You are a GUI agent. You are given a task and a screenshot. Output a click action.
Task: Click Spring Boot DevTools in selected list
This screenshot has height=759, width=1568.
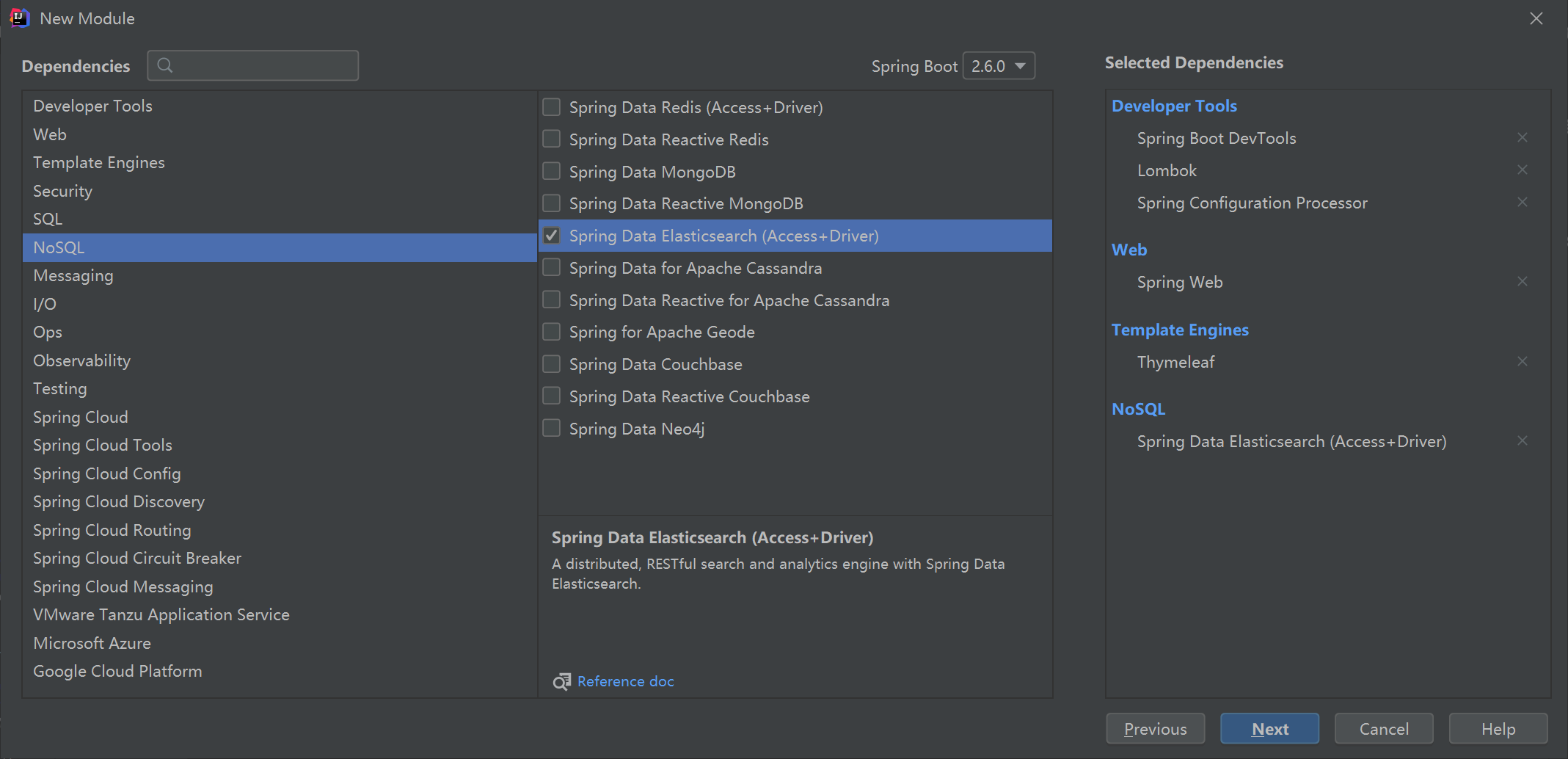[x=1217, y=138]
